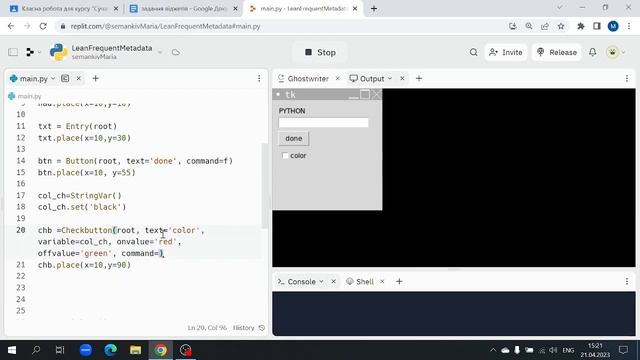This screenshot has width=640, height=360.
Task: Check the 'color' checkbox in tk window
Action: tap(285, 156)
